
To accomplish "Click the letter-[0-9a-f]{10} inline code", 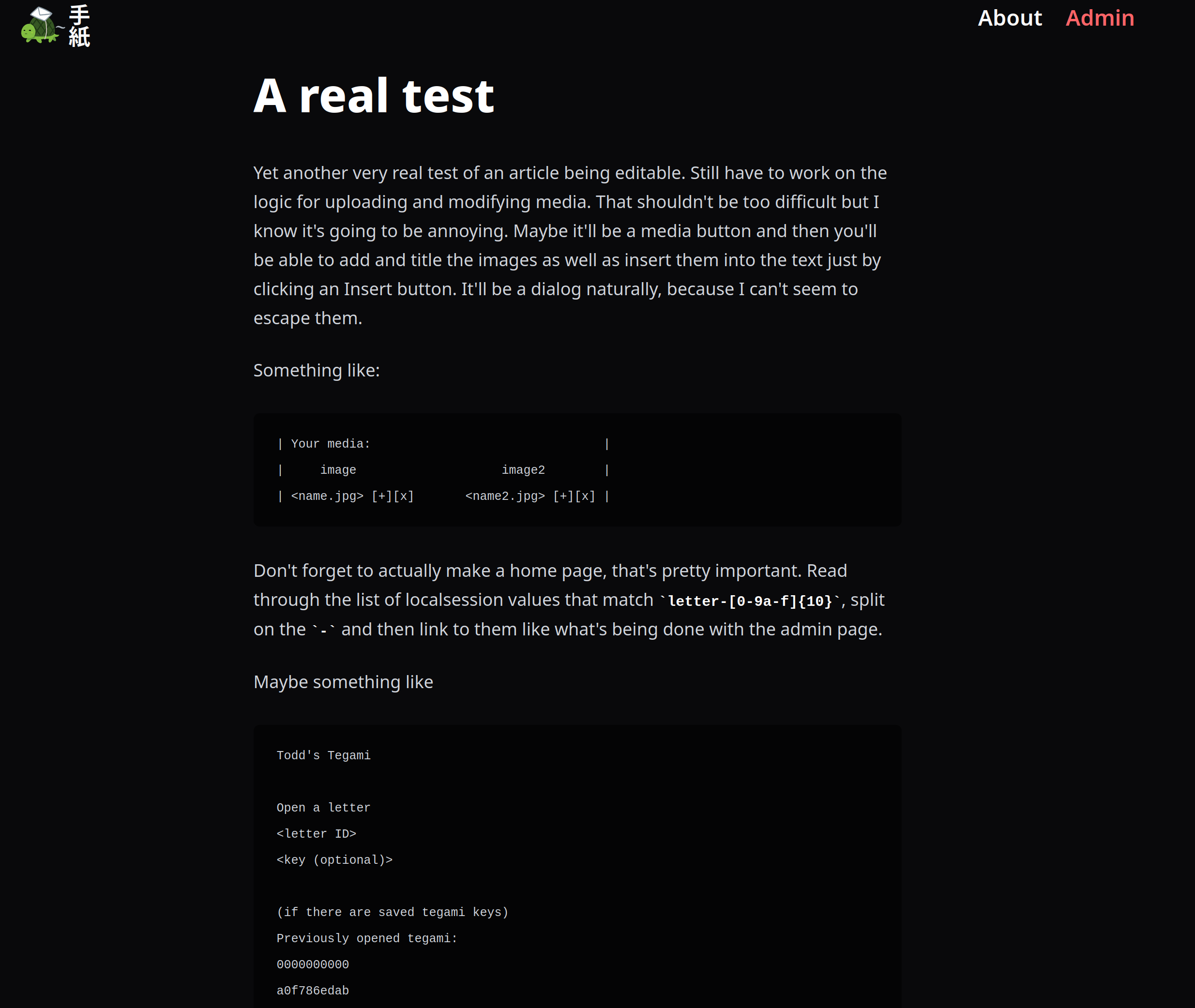I will click(x=750, y=601).
